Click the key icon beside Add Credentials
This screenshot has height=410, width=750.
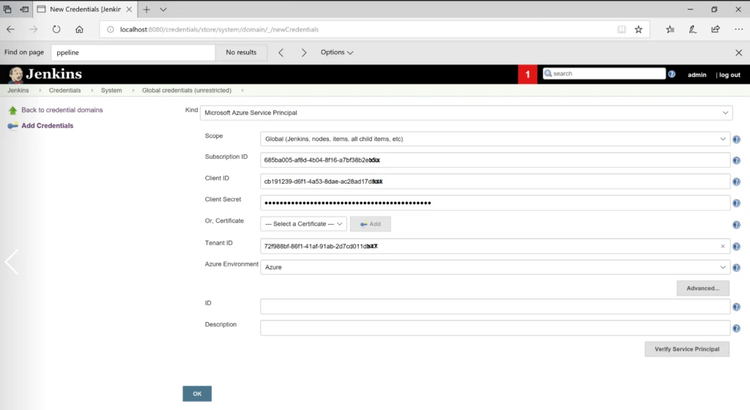pos(13,126)
